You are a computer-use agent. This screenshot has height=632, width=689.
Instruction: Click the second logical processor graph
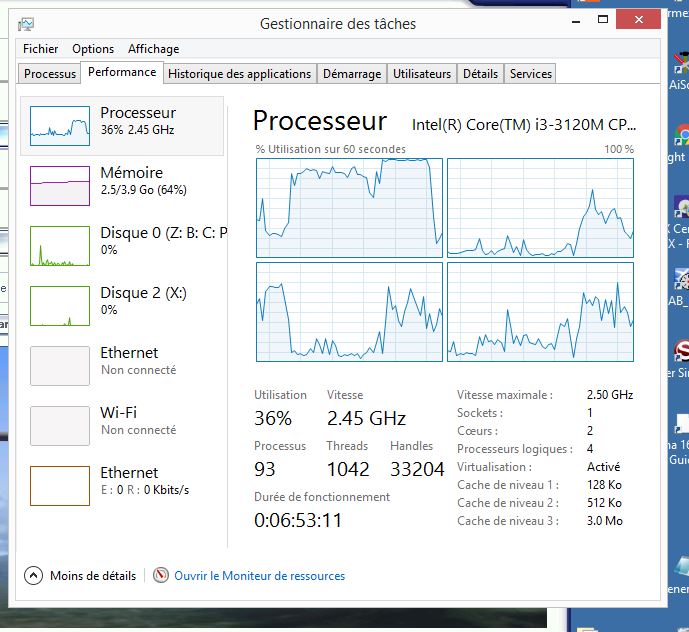click(x=540, y=208)
